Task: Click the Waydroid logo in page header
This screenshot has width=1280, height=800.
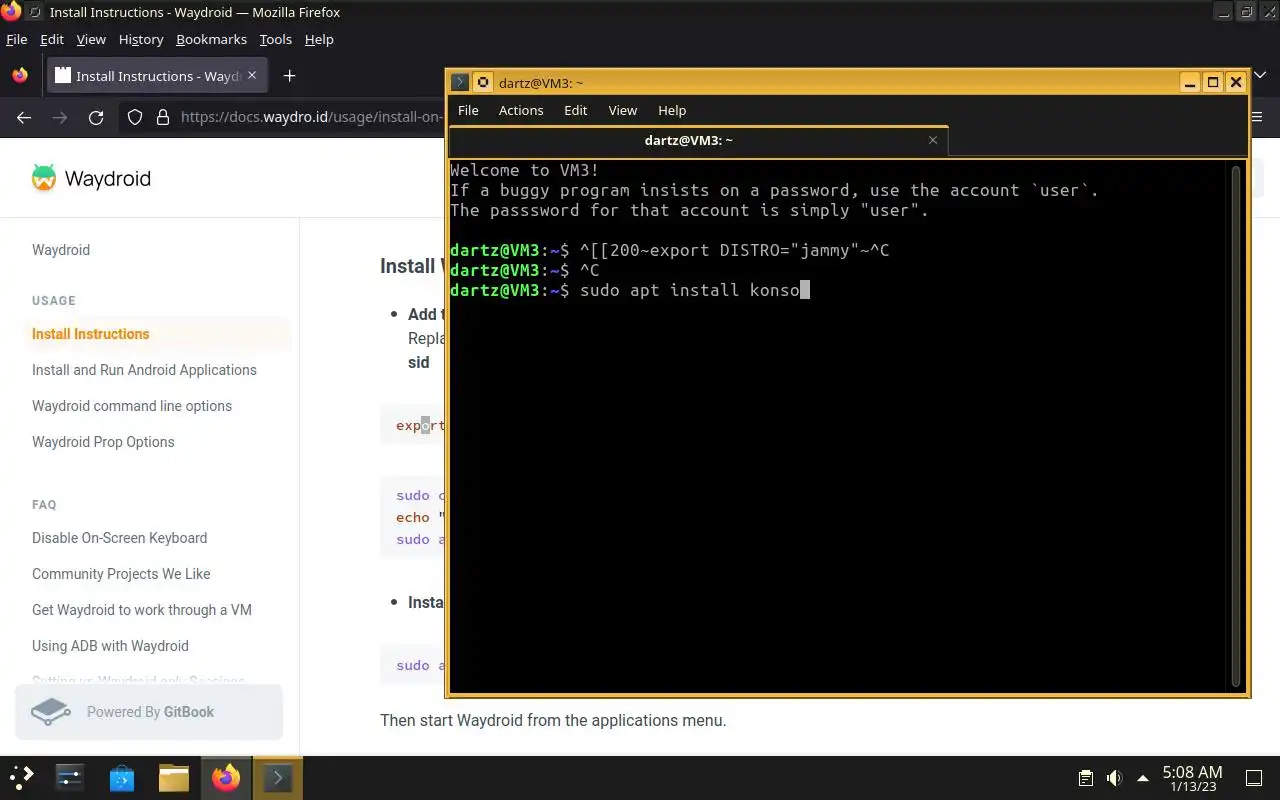Action: point(91,179)
